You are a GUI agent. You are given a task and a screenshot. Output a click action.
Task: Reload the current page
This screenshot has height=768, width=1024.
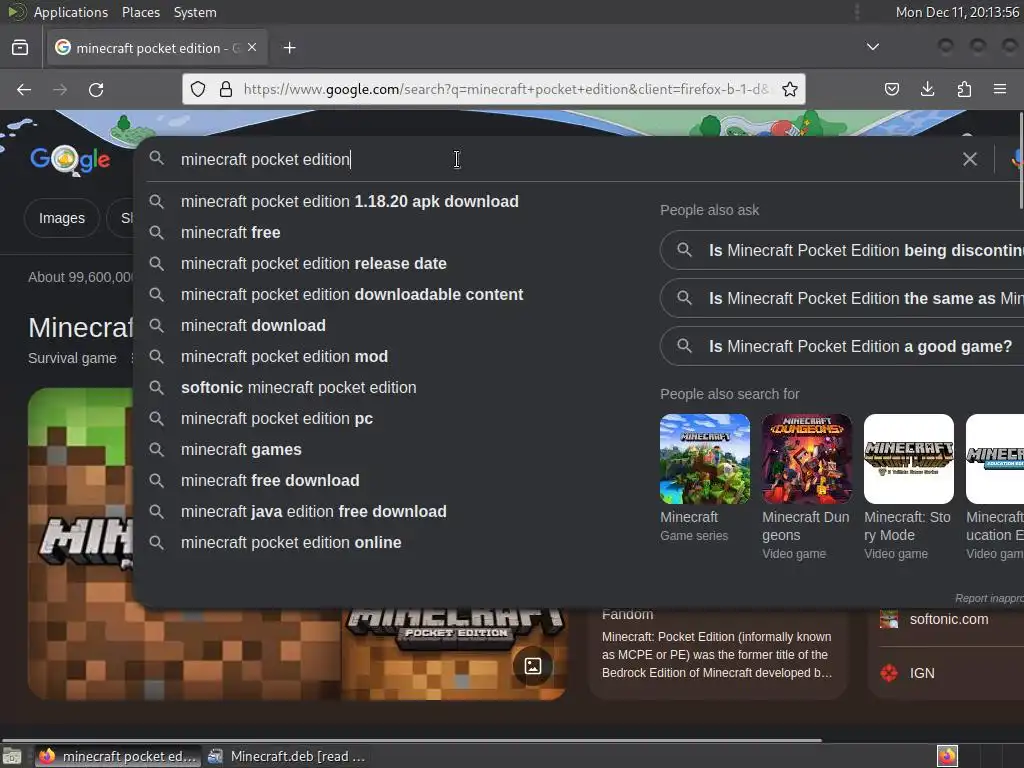coord(96,89)
